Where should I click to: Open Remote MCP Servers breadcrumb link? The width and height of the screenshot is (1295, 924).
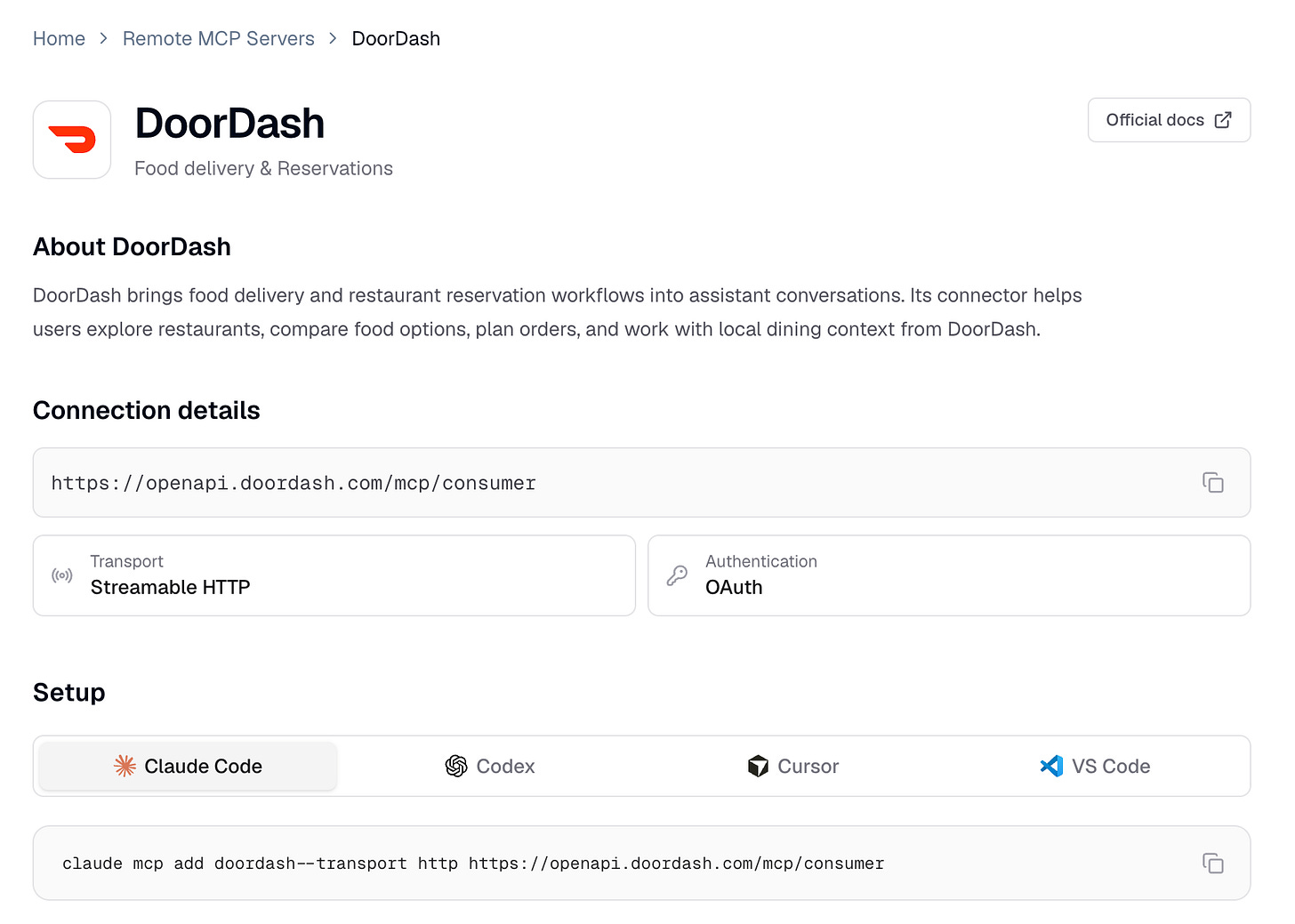[x=219, y=39]
